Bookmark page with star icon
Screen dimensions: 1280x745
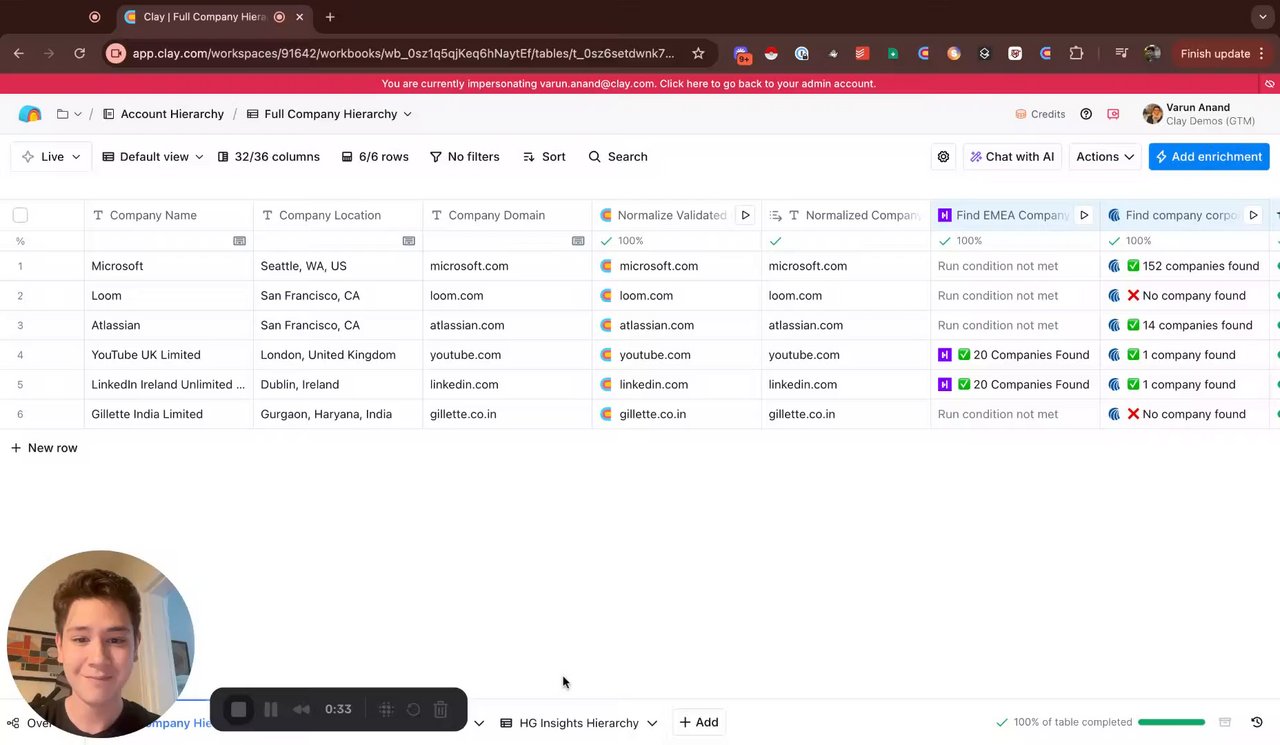(698, 53)
